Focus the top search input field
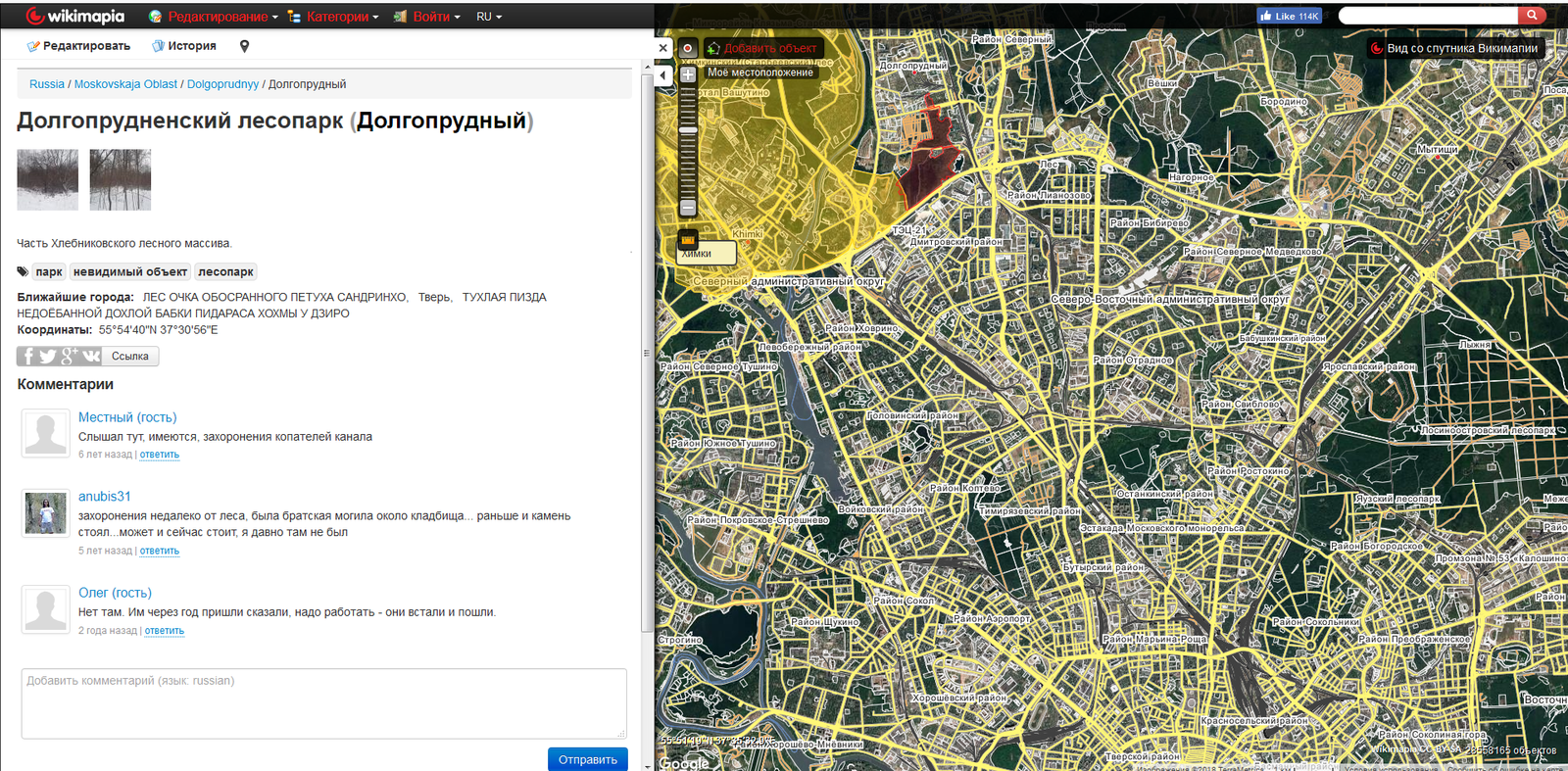This screenshot has height=771, width=1568. 1428,16
